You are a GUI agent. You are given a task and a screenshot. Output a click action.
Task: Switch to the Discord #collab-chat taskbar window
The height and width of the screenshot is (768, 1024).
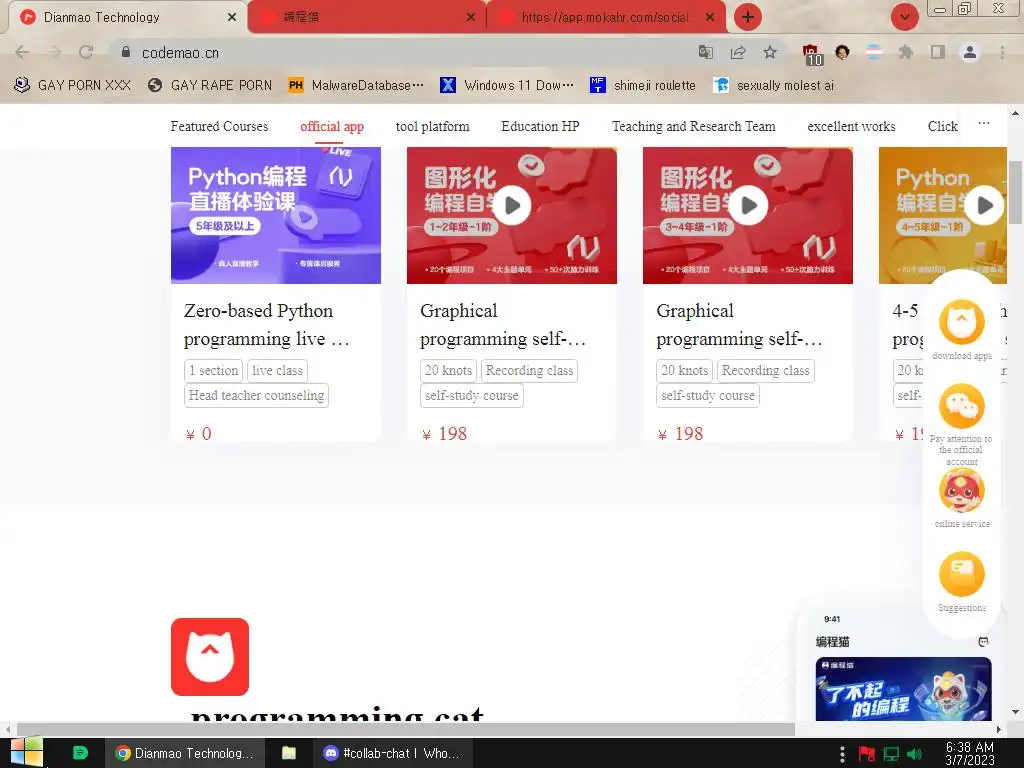pos(393,753)
